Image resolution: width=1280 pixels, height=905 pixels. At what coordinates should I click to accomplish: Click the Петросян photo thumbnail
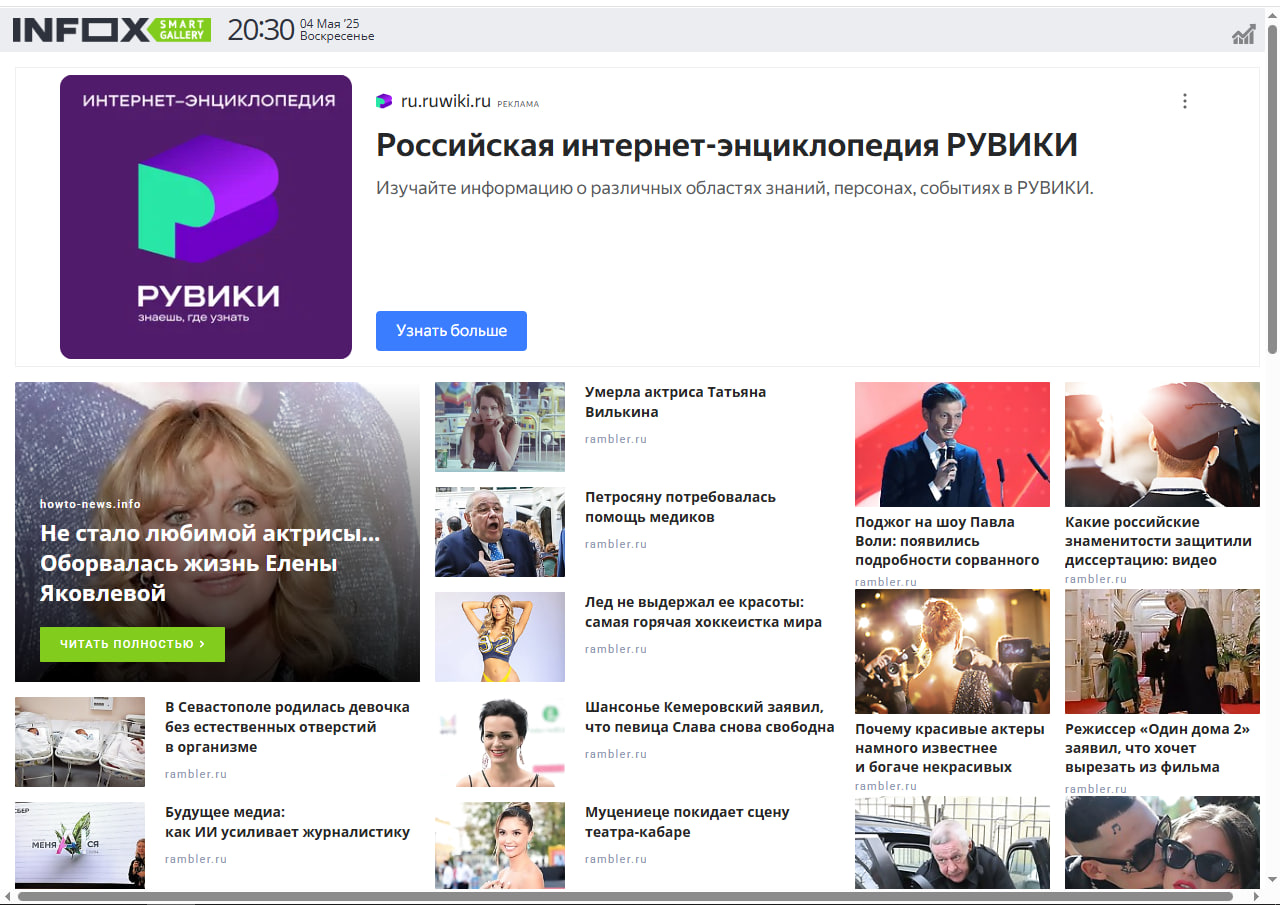pyautogui.click(x=500, y=532)
